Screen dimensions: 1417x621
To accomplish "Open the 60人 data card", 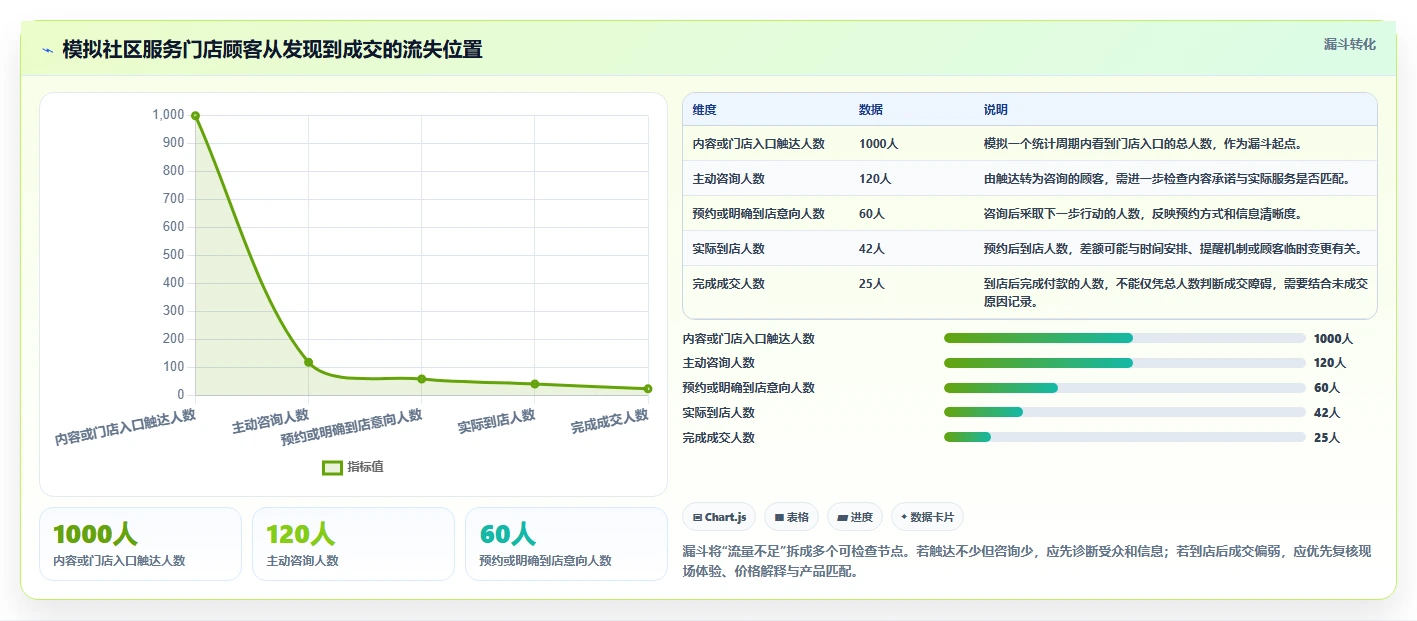I will pos(566,544).
